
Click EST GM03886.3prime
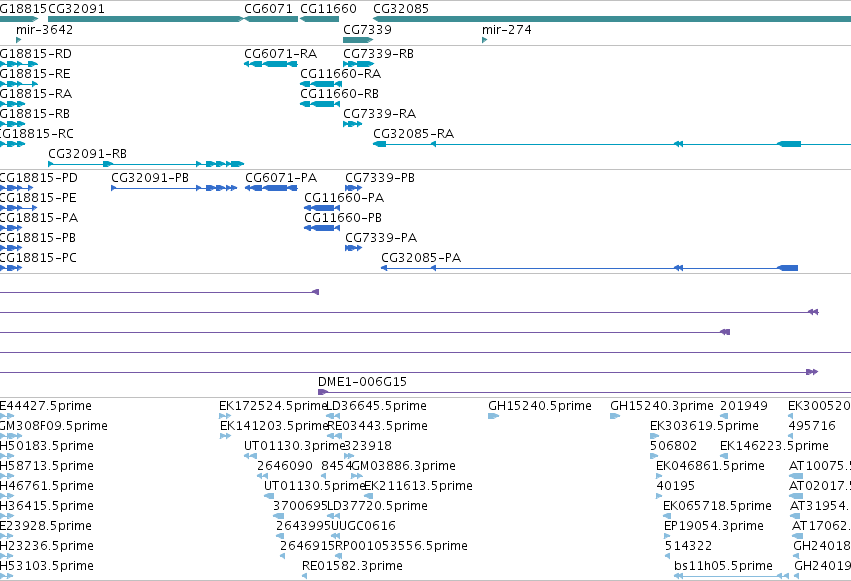click(404, 466)
